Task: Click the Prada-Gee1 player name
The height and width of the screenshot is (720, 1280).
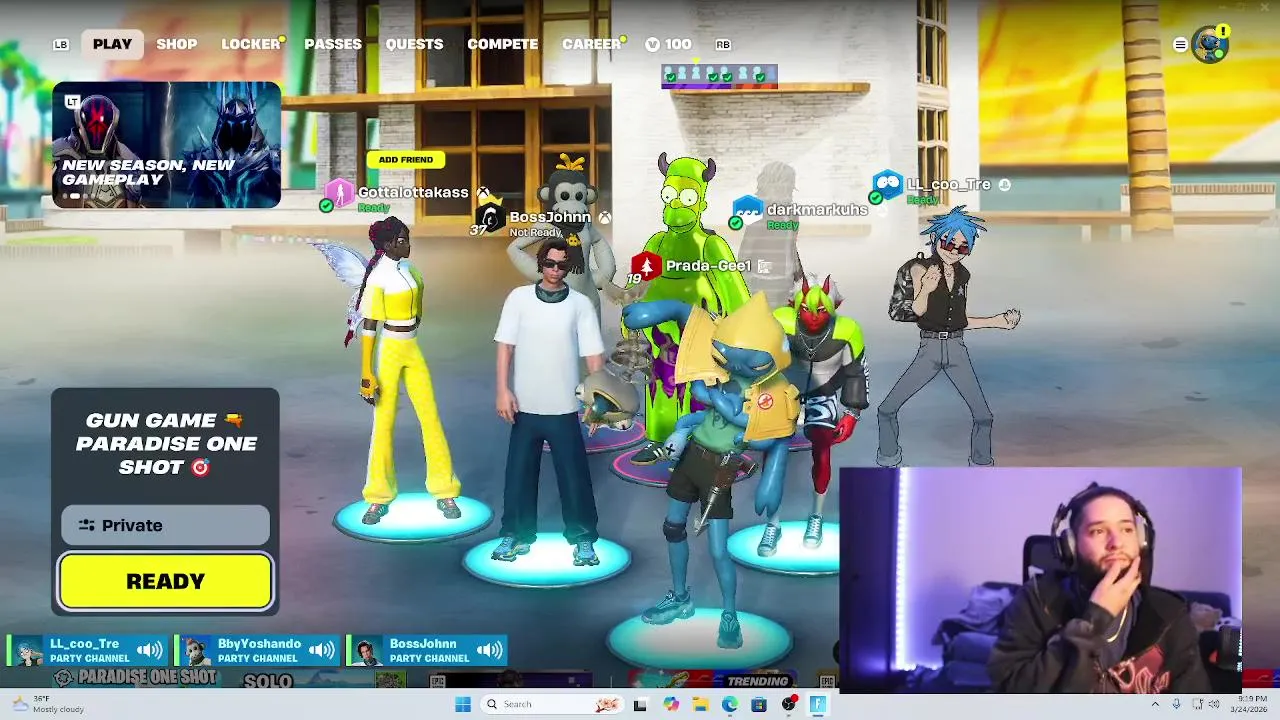Action: (708, 266)
